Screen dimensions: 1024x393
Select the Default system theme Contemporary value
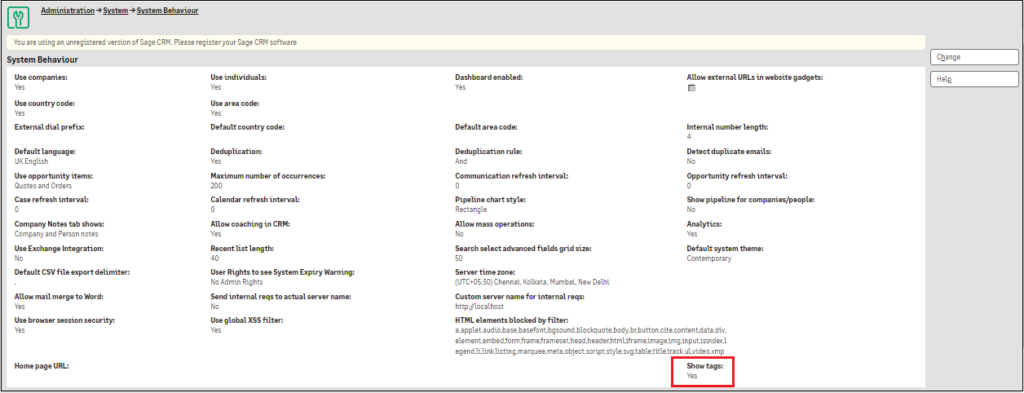coord(709,259)
